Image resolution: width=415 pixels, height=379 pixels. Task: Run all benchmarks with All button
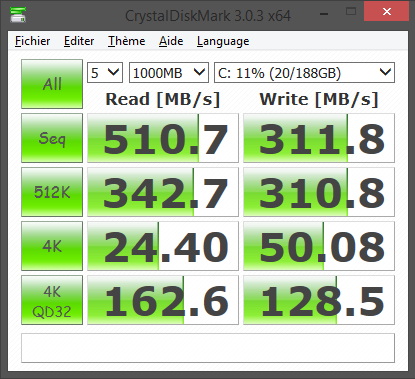(x=52, y=84)
